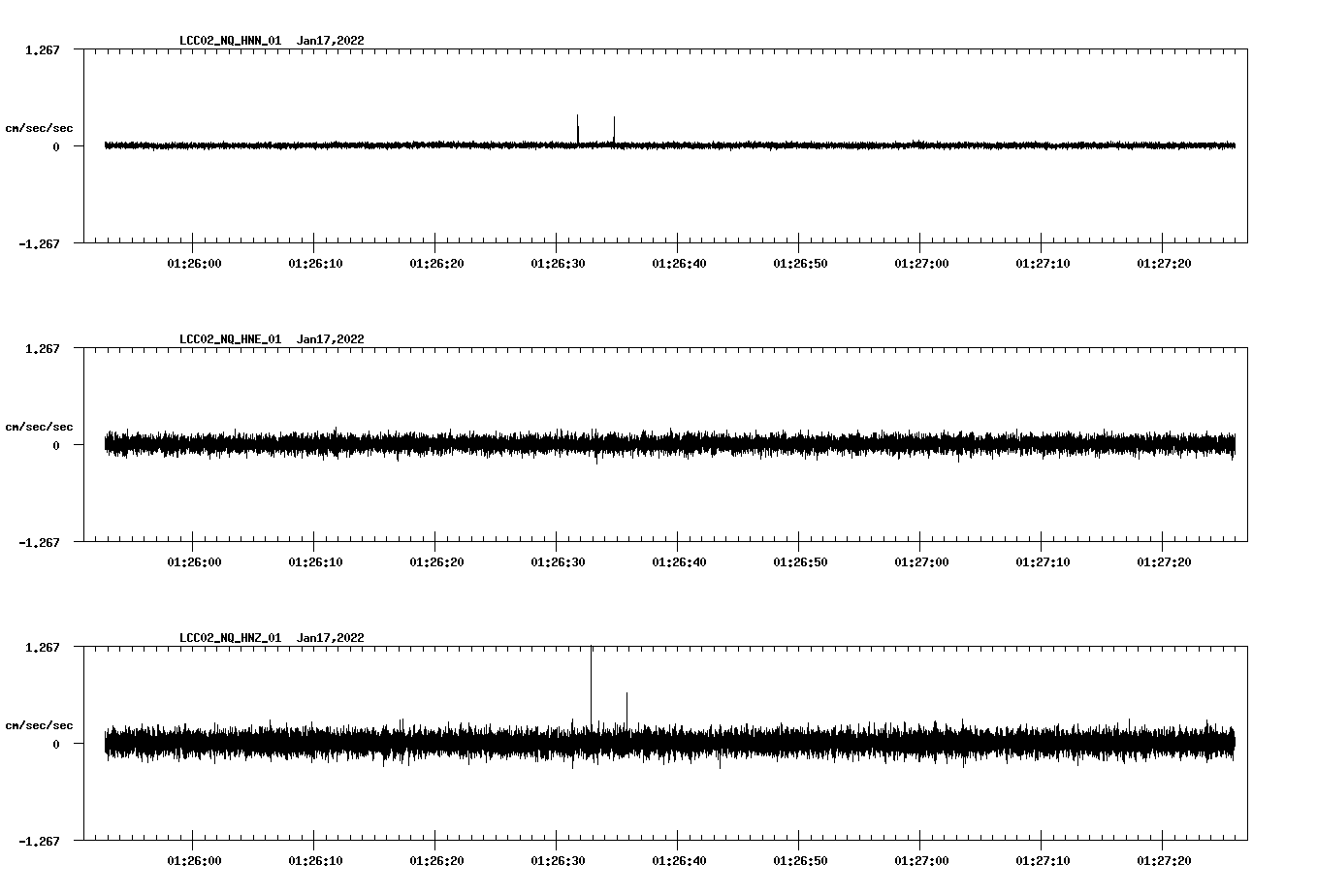
Task: Click the cm/sec/sec unit label on HNN plot
Action: 39,128
